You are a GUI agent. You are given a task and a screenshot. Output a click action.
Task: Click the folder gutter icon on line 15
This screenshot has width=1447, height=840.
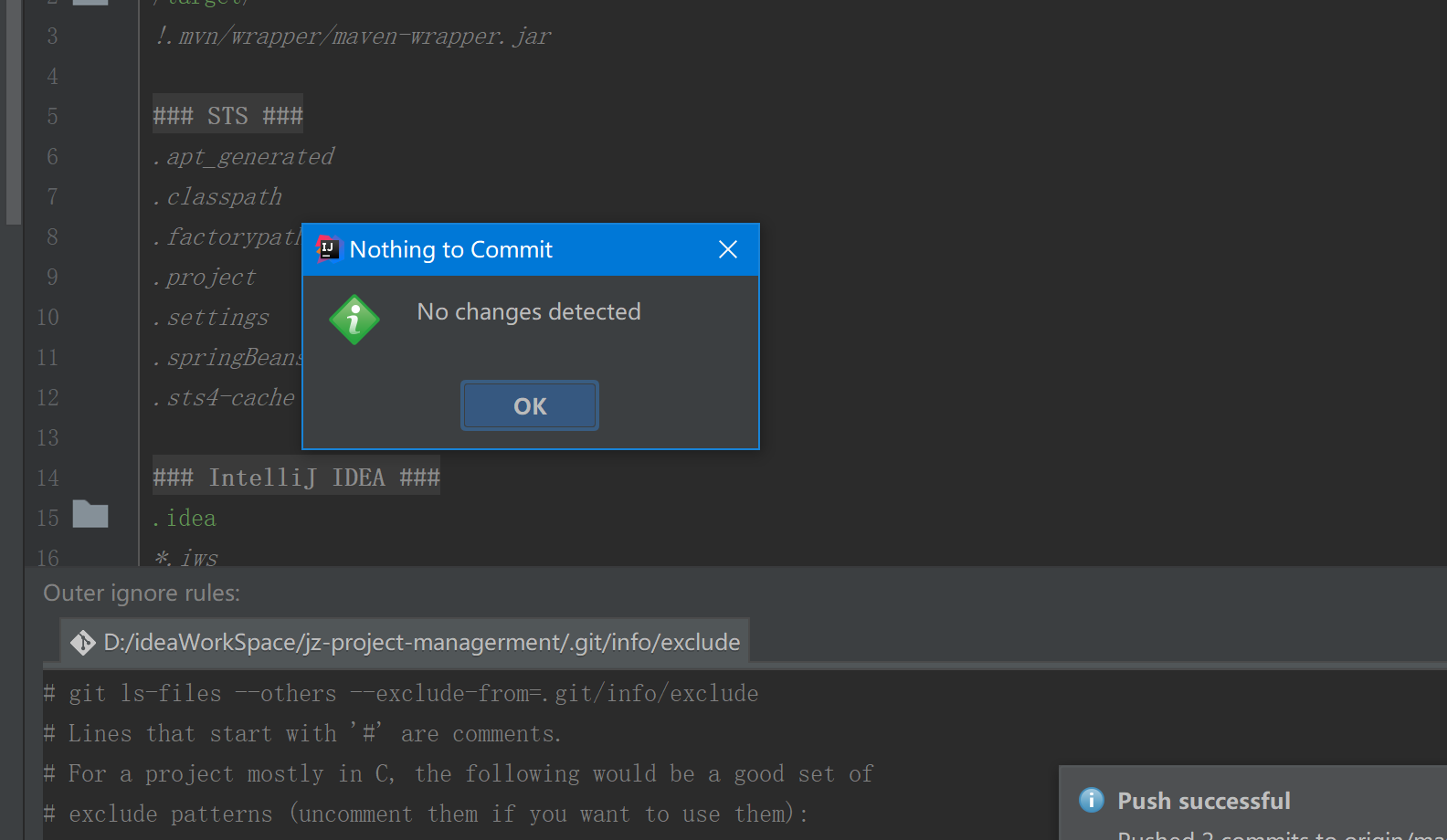click(x=90, y=515)
